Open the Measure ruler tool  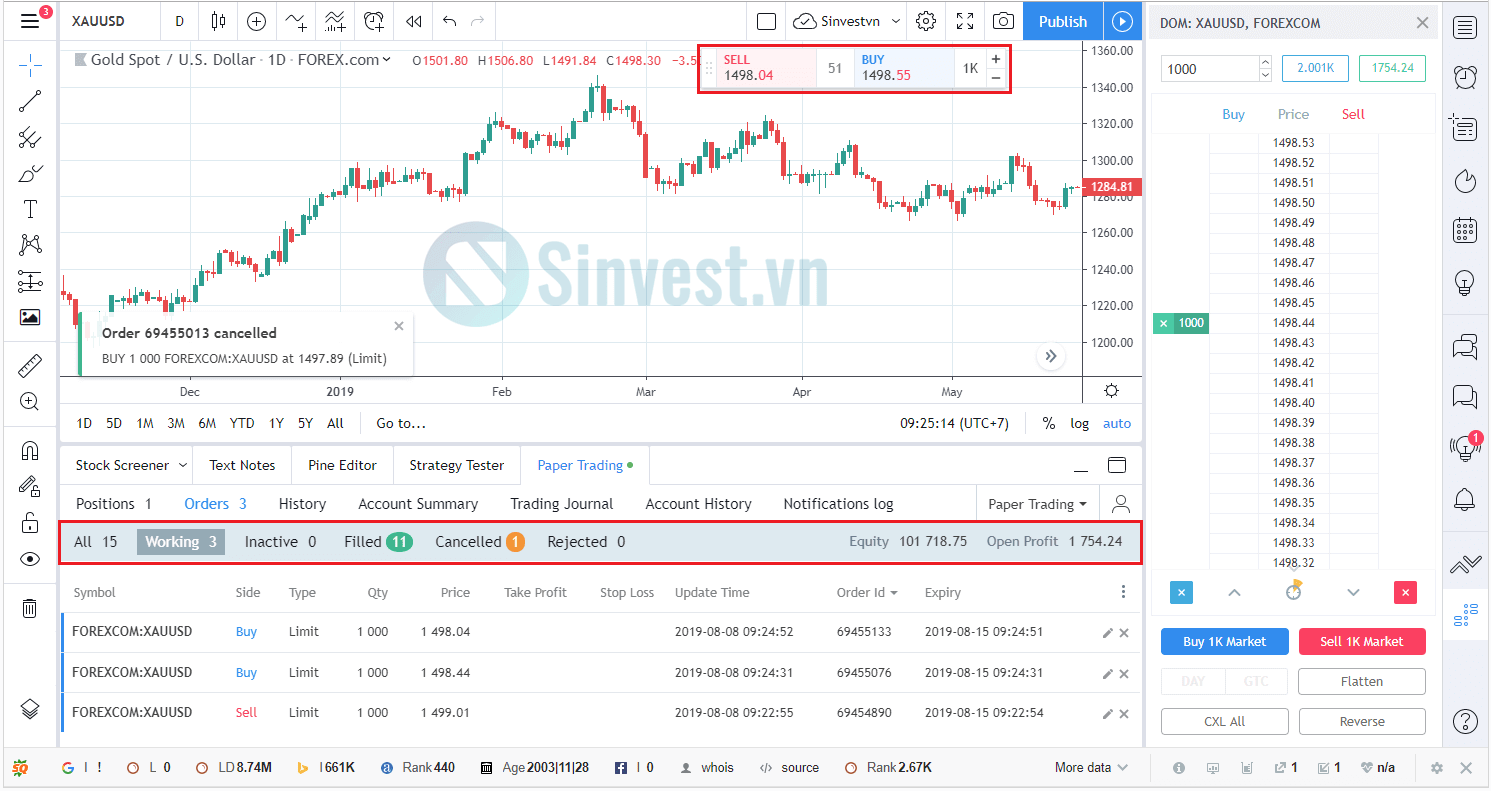tap(30, 366)
